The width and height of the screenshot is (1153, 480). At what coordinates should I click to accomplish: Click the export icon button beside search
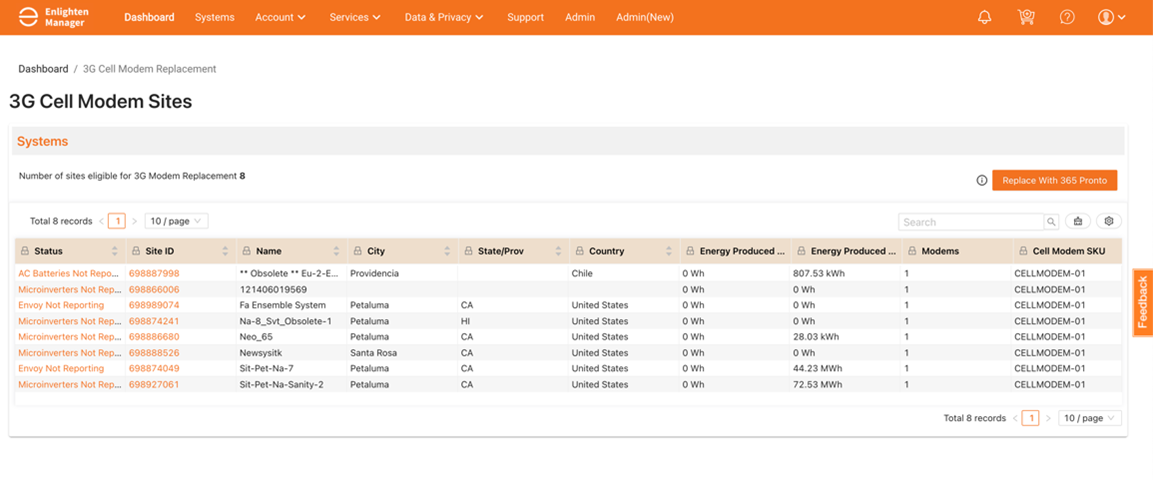1078,221
